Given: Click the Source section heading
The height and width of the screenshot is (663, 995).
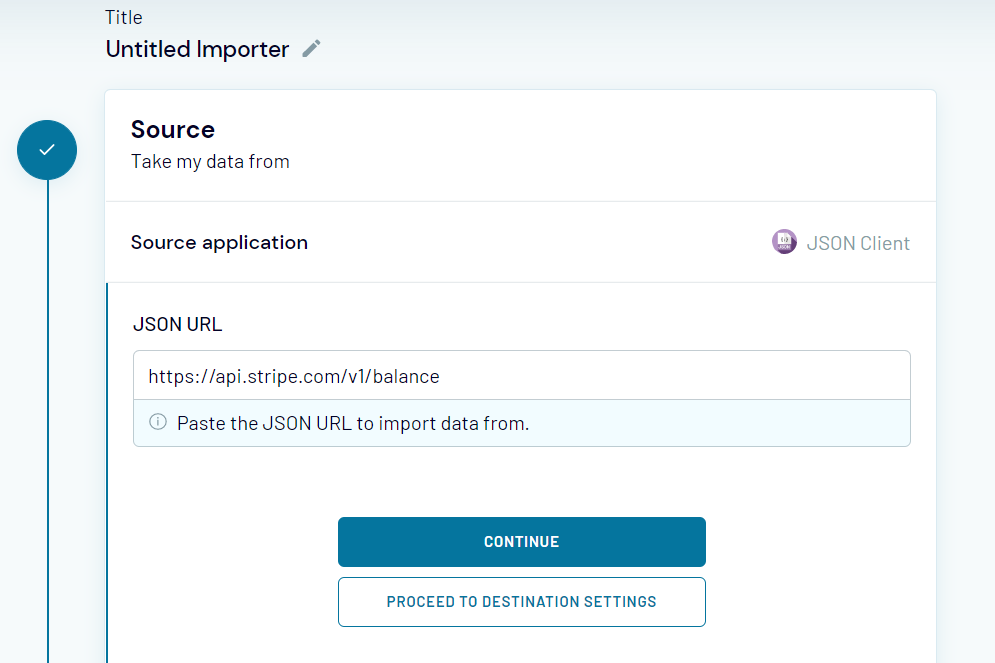Looking at the screenshot, I should [173, 129].
